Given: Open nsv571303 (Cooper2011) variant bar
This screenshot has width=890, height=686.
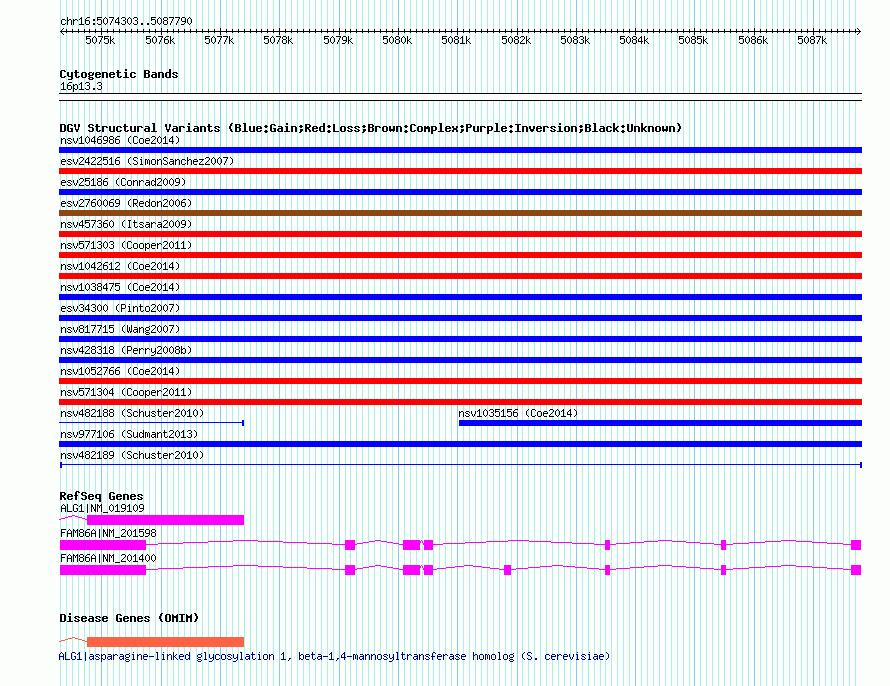Looking at the screenshot, I should pos(460,255).
